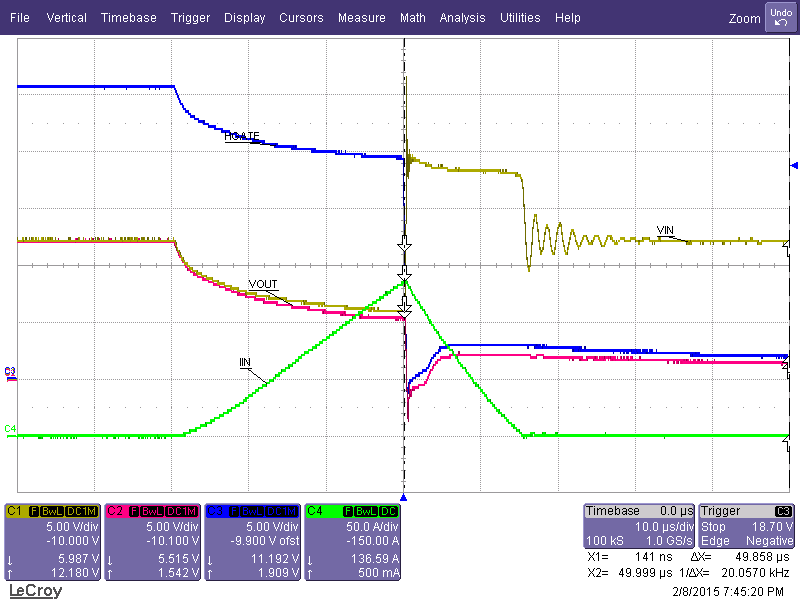Viewport: 800px width, 600px height.
Task: Open the C2 channel descriptor box
Action: pos(152,540)
